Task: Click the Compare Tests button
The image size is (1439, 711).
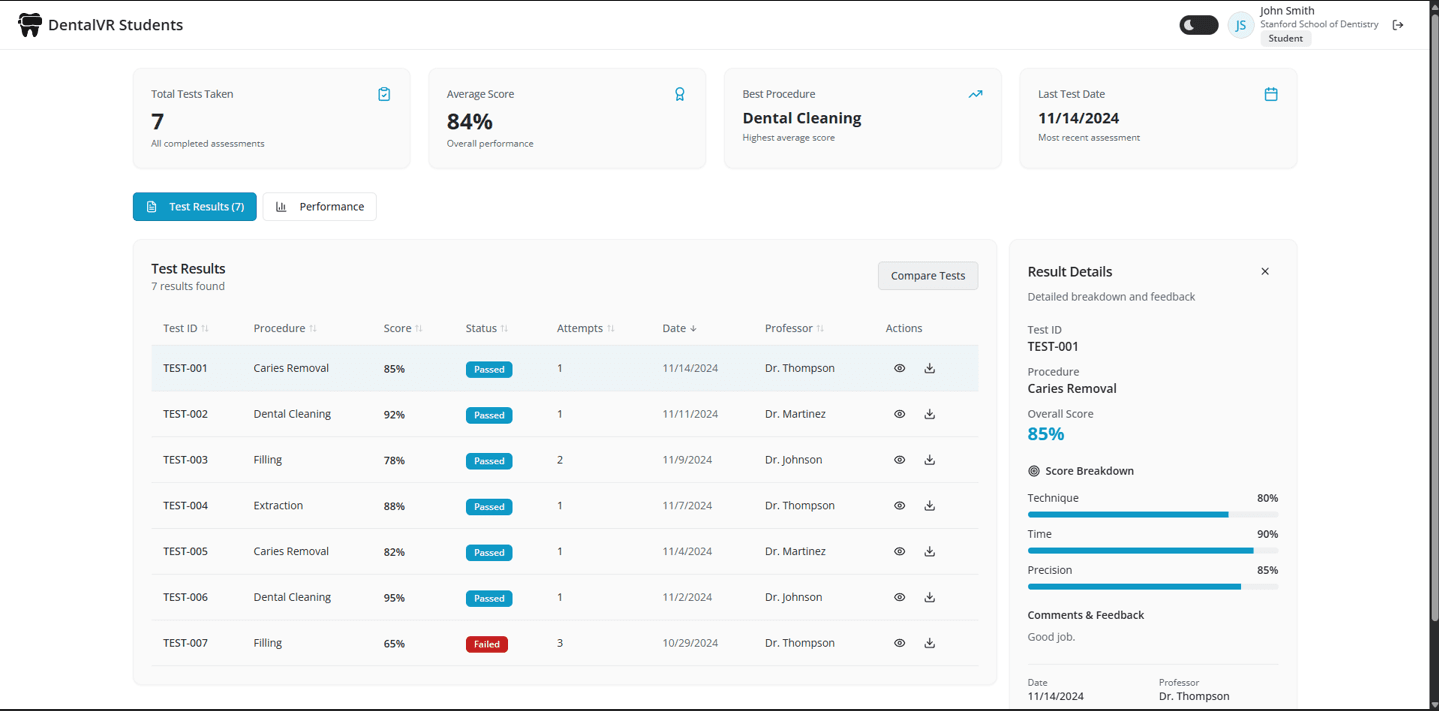Action: click(x=928, y=276)
